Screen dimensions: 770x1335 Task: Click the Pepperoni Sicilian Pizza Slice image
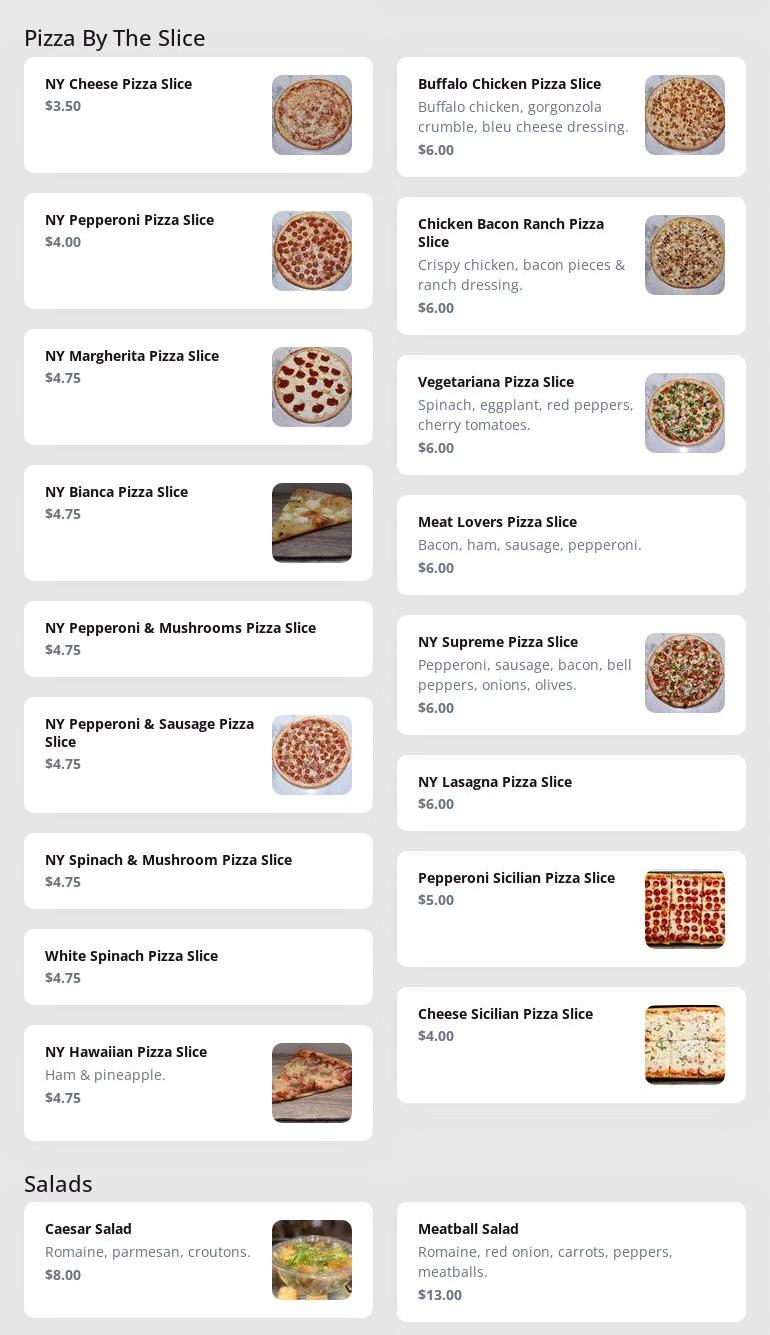685,909
